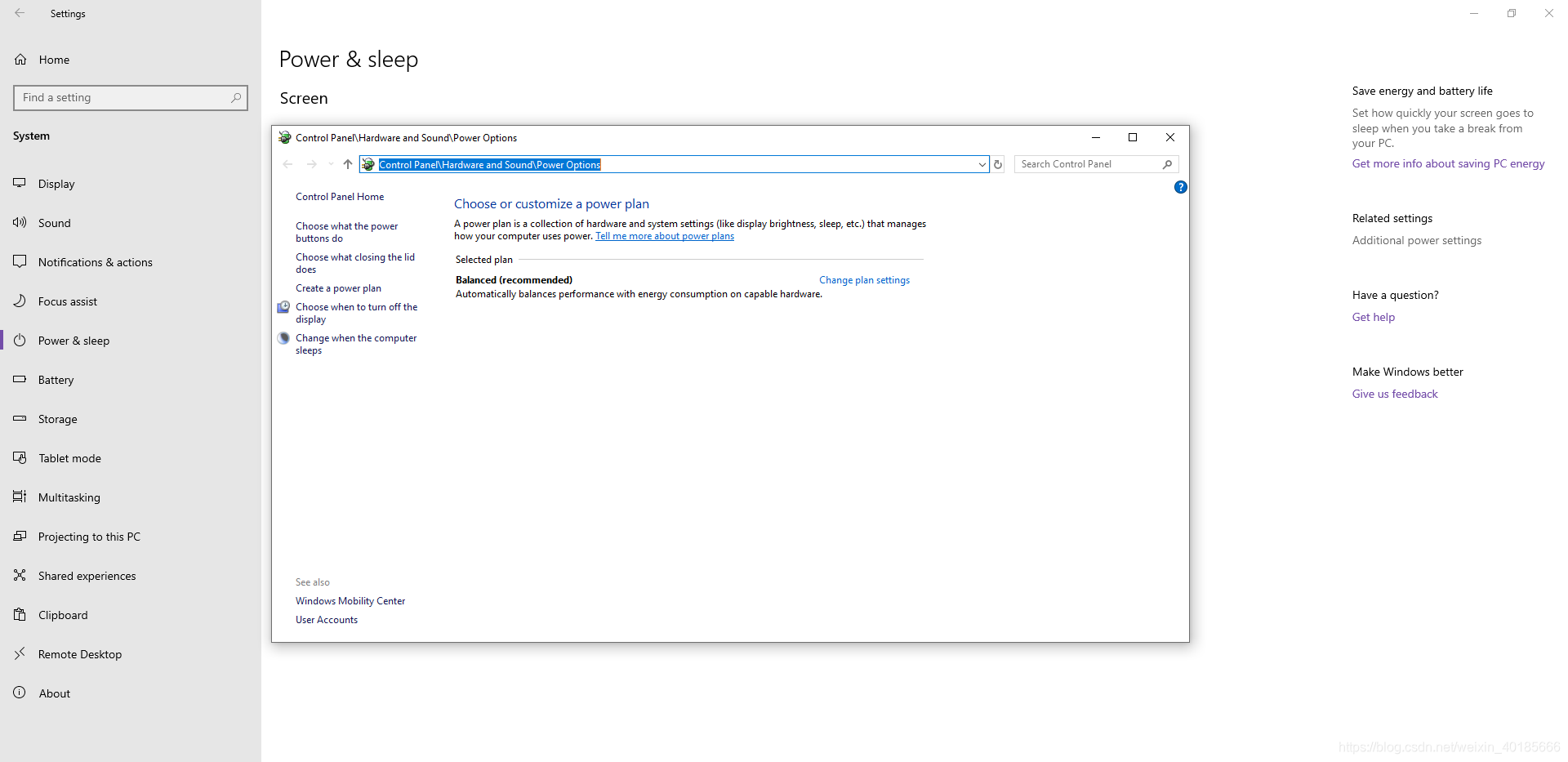Click the Settings back arrow icon
The width and height of the screenshot is (1568, 762).
(20, 13)
